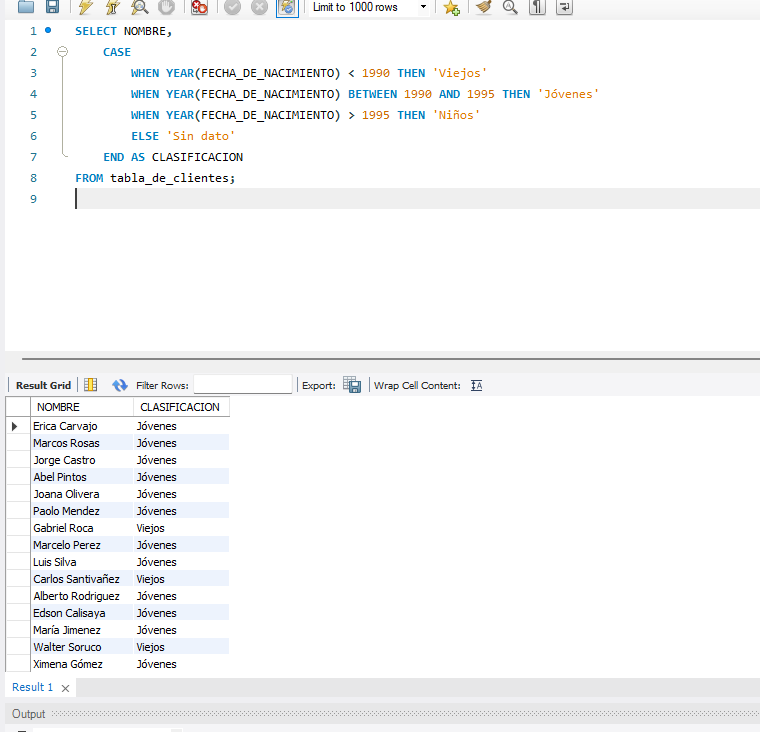Close the Result 1 tab

coord(65,689)
